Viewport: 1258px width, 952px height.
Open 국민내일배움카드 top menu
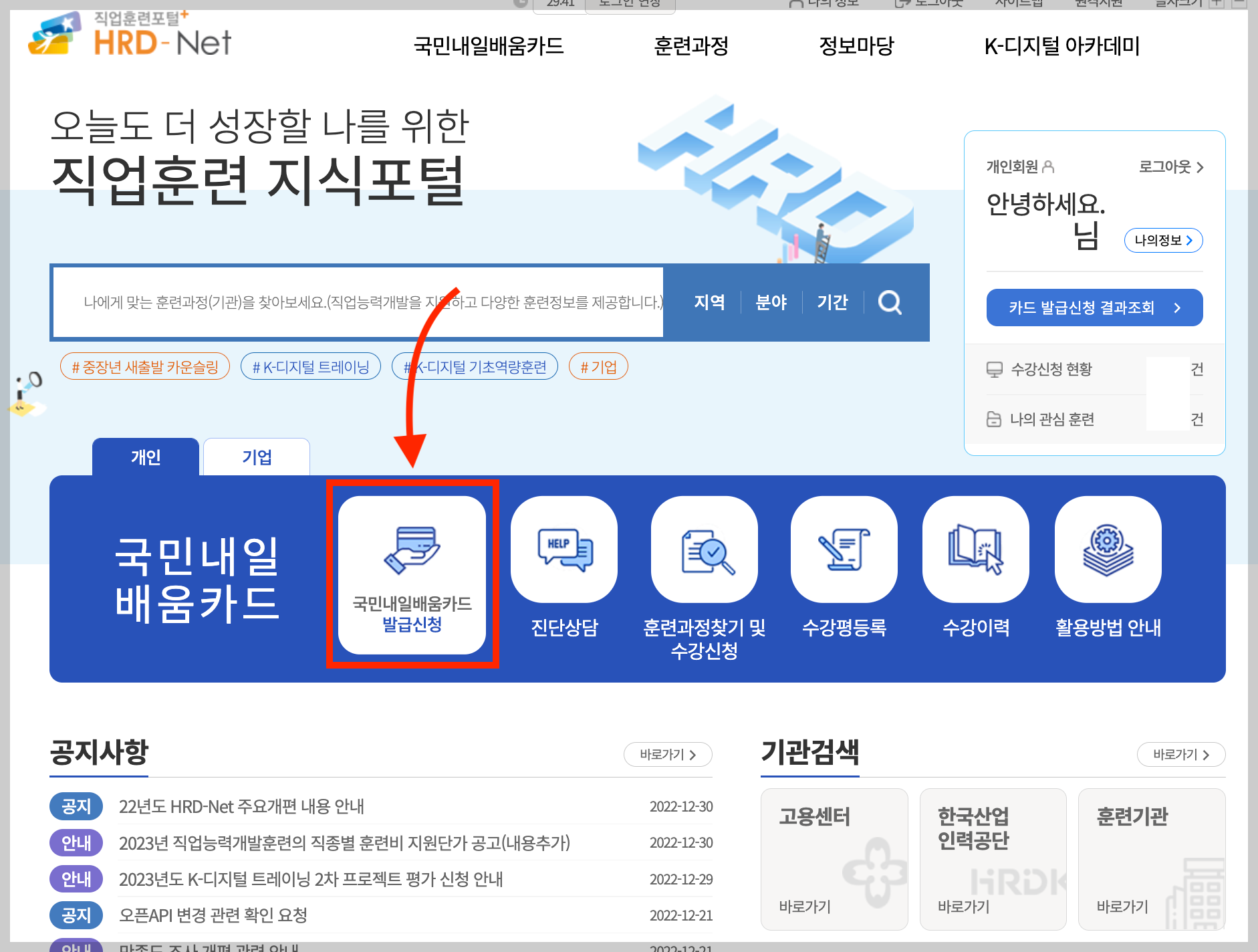pos(489,46)
